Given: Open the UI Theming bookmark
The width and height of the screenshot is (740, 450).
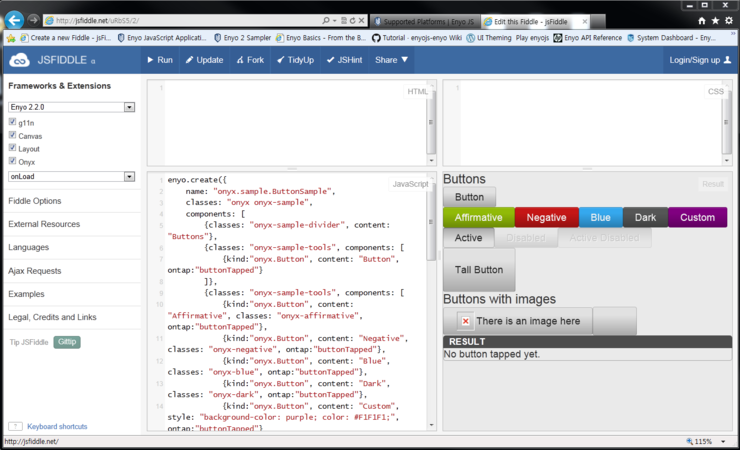Looking at the screenshot, I should coord(489,38).
